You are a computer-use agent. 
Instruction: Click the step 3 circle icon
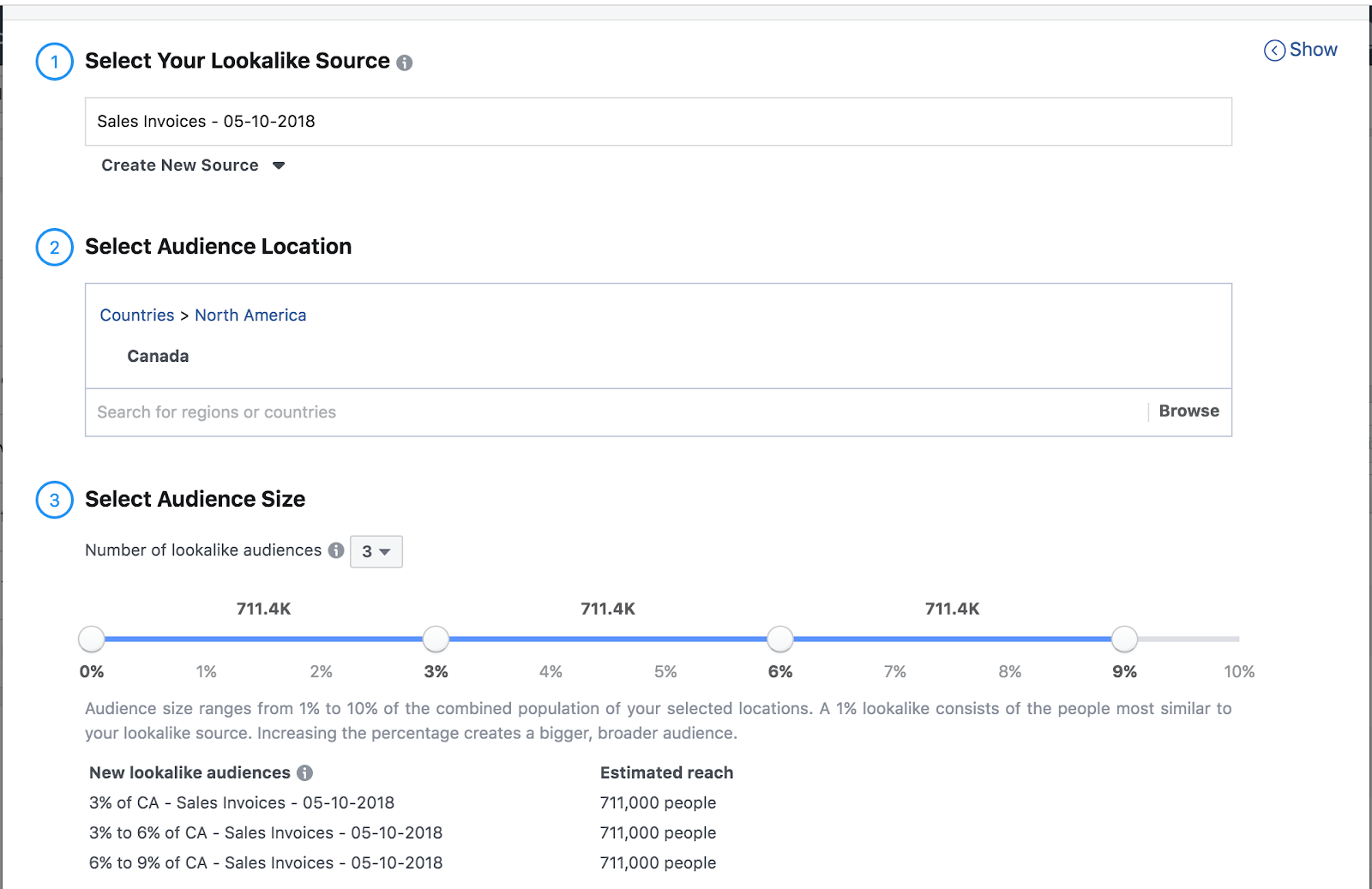tap(54, 500)
